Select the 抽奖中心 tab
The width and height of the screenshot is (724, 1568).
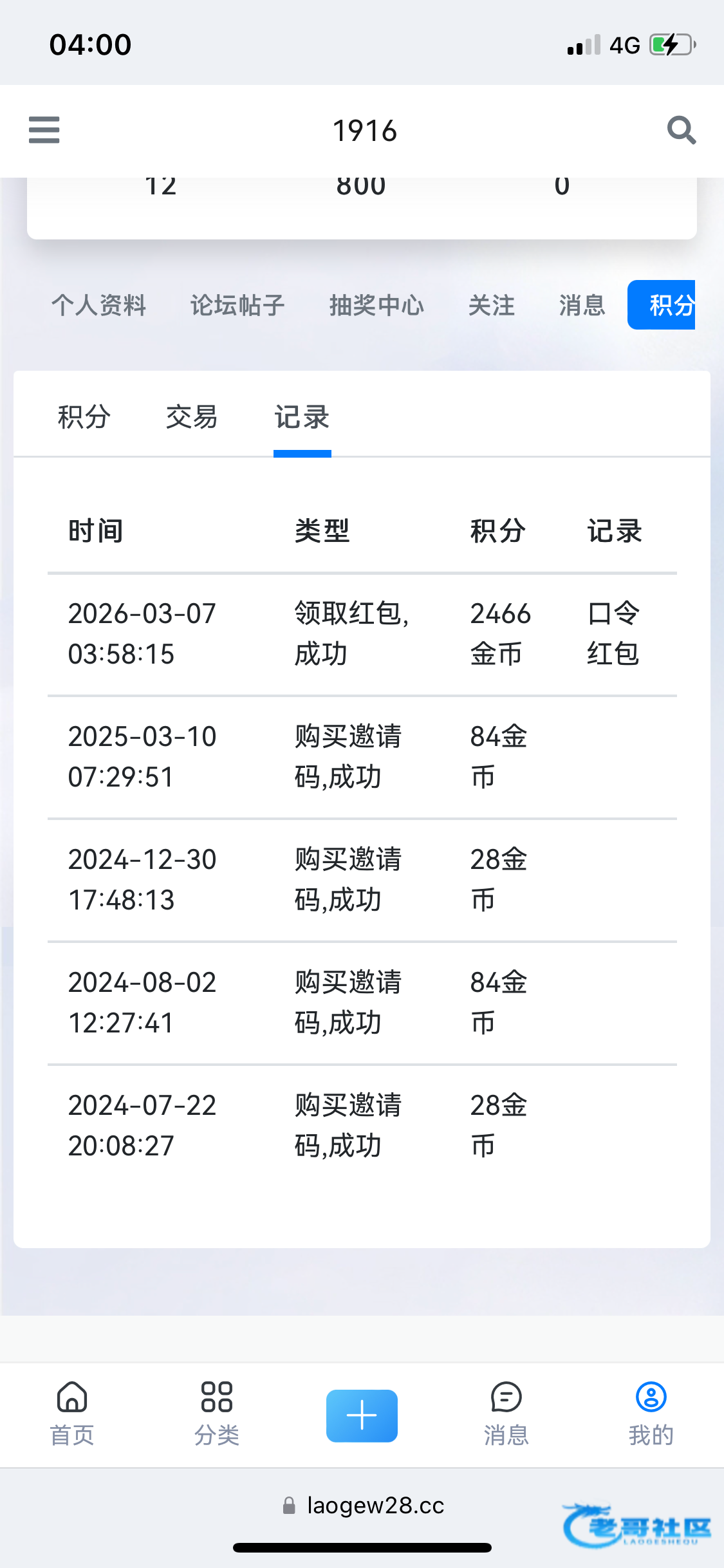[376, 305]
